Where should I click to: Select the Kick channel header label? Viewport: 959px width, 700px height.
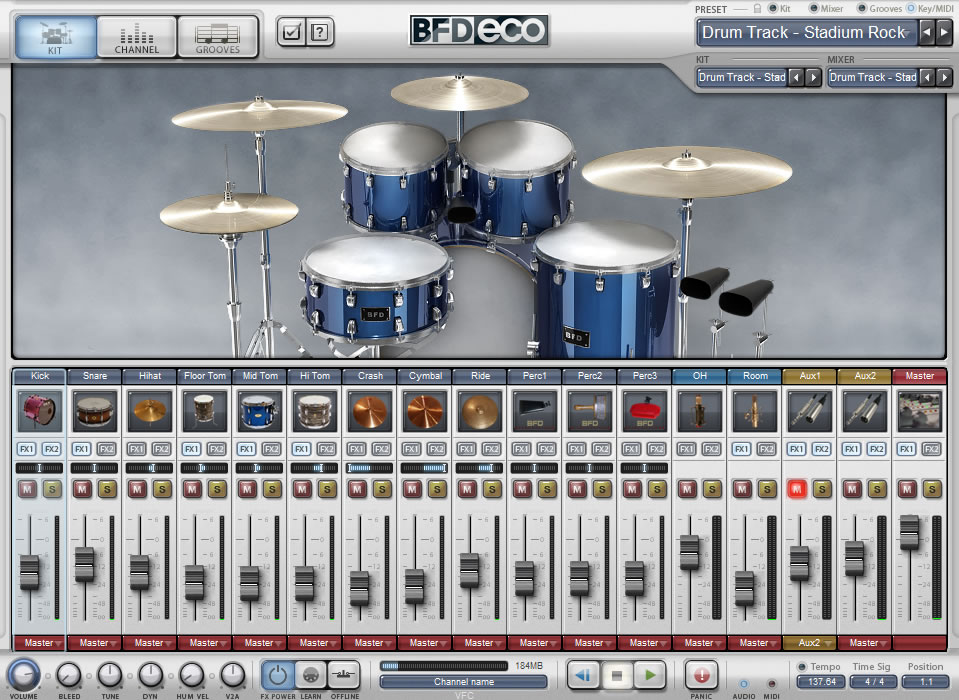[40, 376]
